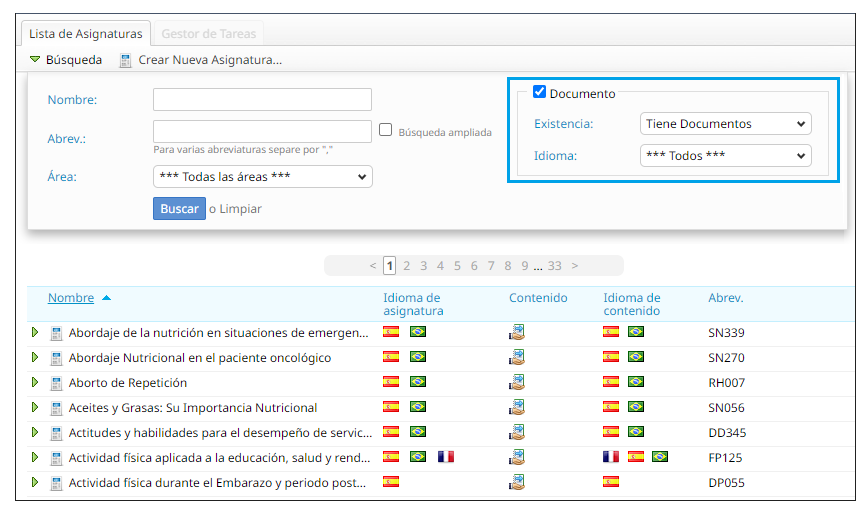Go to page 2 in pagination
The height and width of the screenshot is (507, 865).
click(x=407, y=266)
